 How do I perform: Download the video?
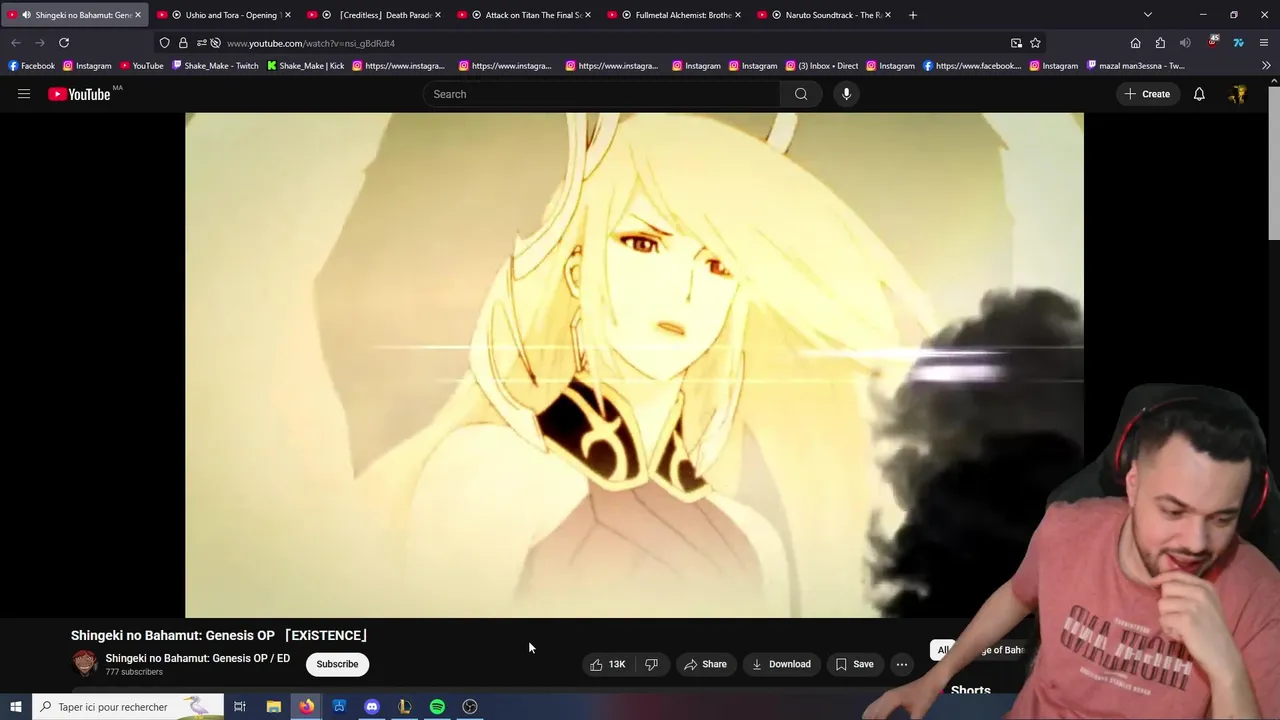(x=781, y=664)
